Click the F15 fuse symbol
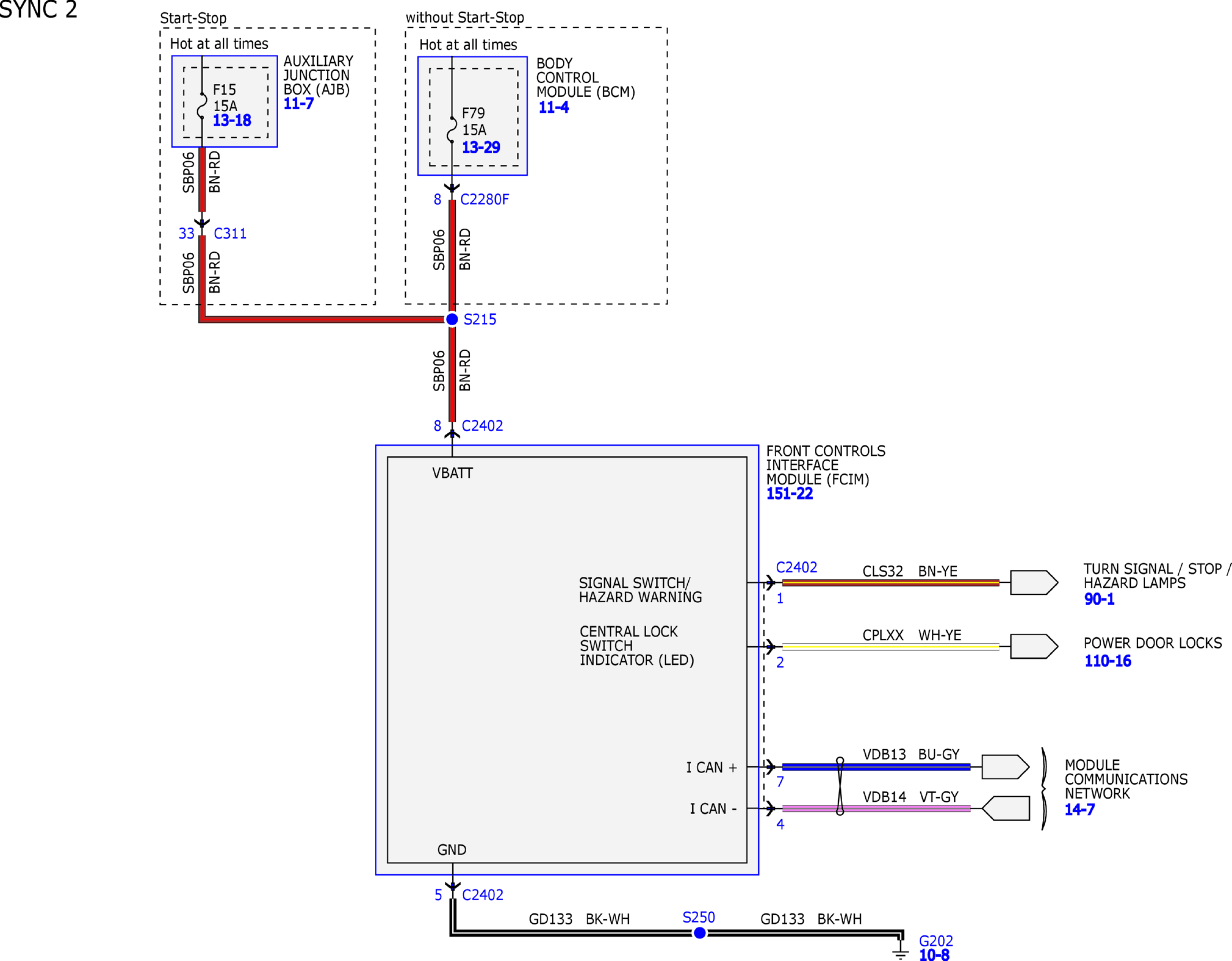The width and height of the screenshot is (1232, 961). pyautogui.click(x=202, y=106)
